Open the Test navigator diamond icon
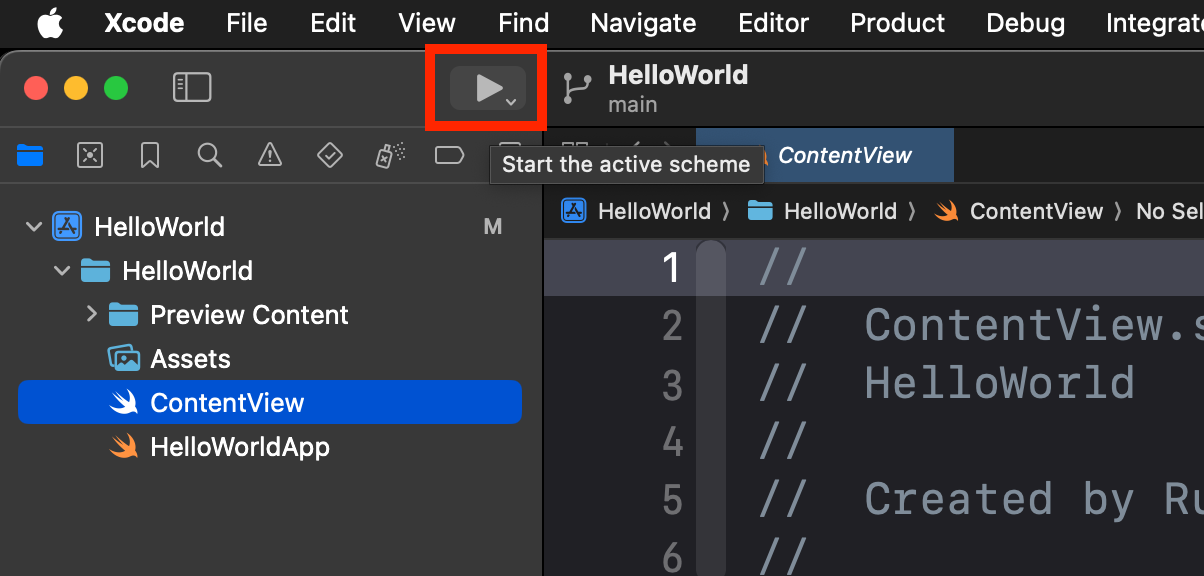The width and height of the screenshot is (1204, 576). [330, 155]
